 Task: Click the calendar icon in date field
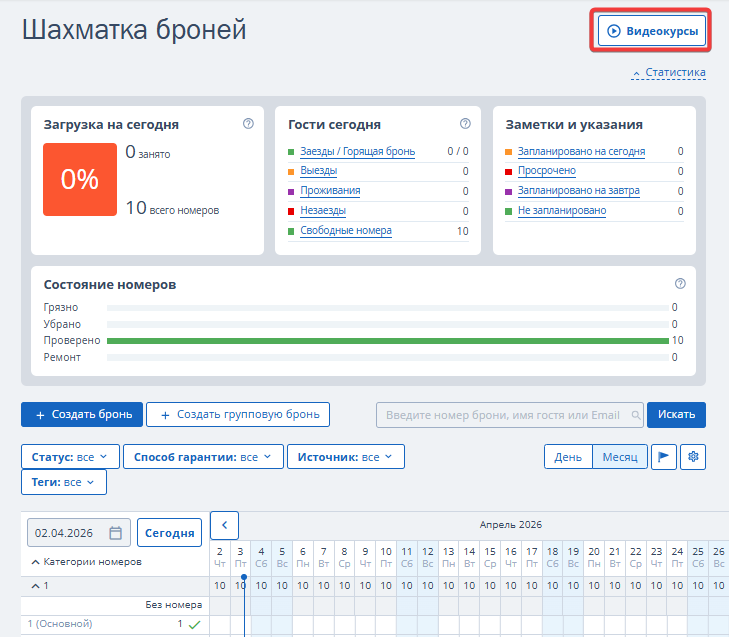click(115, 533)
